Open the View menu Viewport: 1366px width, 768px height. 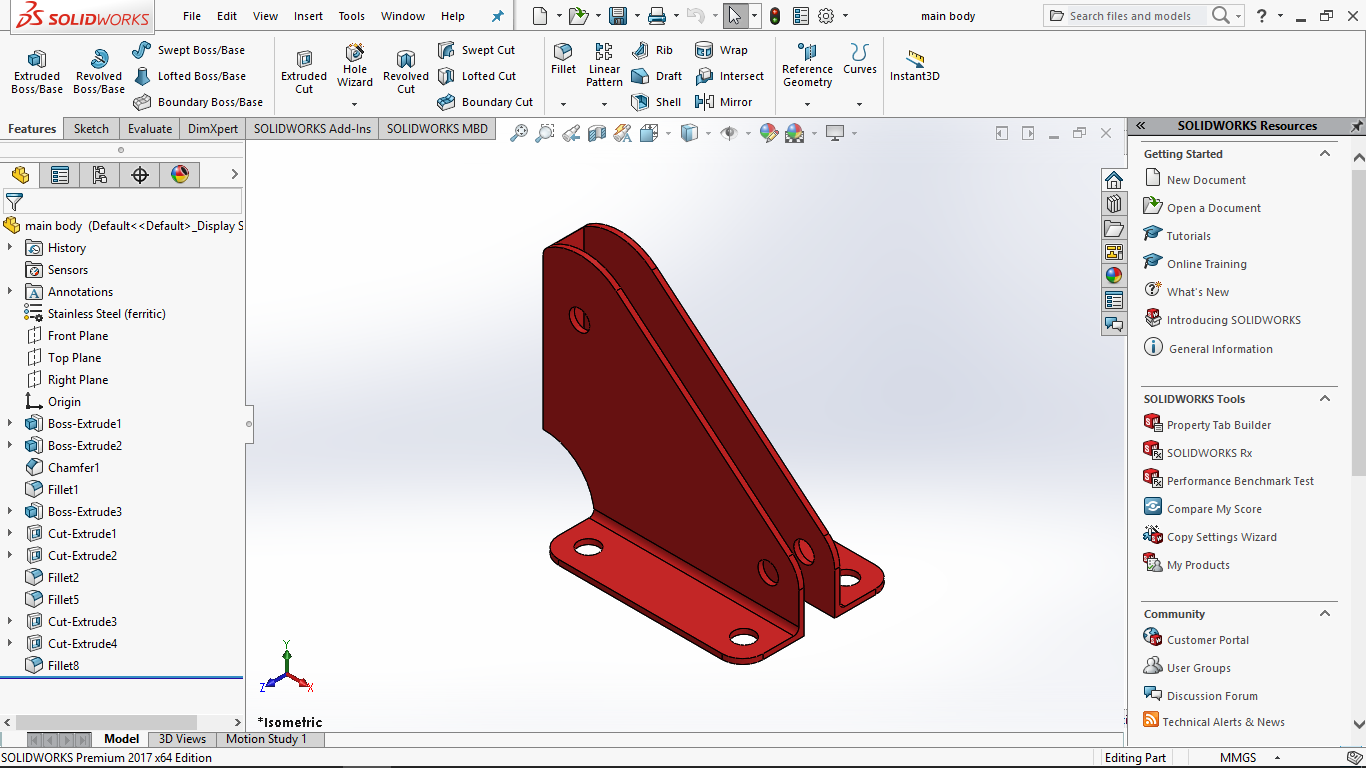click(x=266, y=16)
